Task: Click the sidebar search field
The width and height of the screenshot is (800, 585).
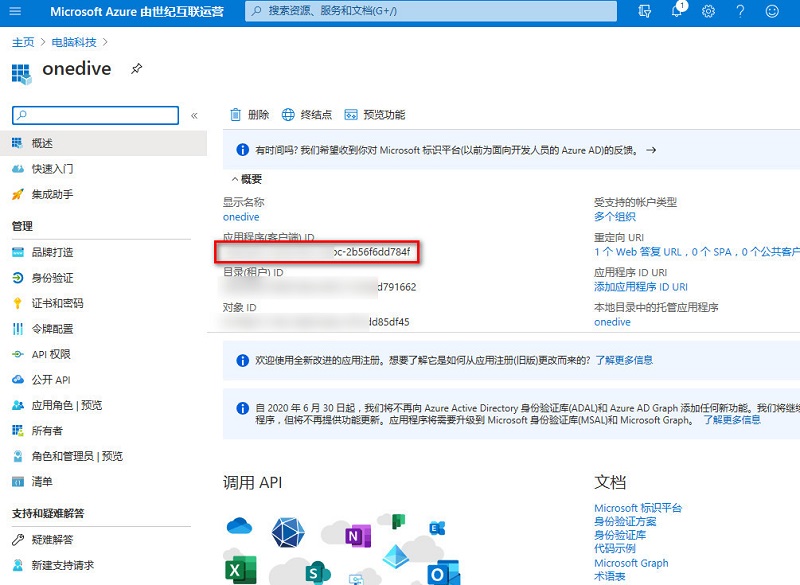Action: click(x=95, y=115)
